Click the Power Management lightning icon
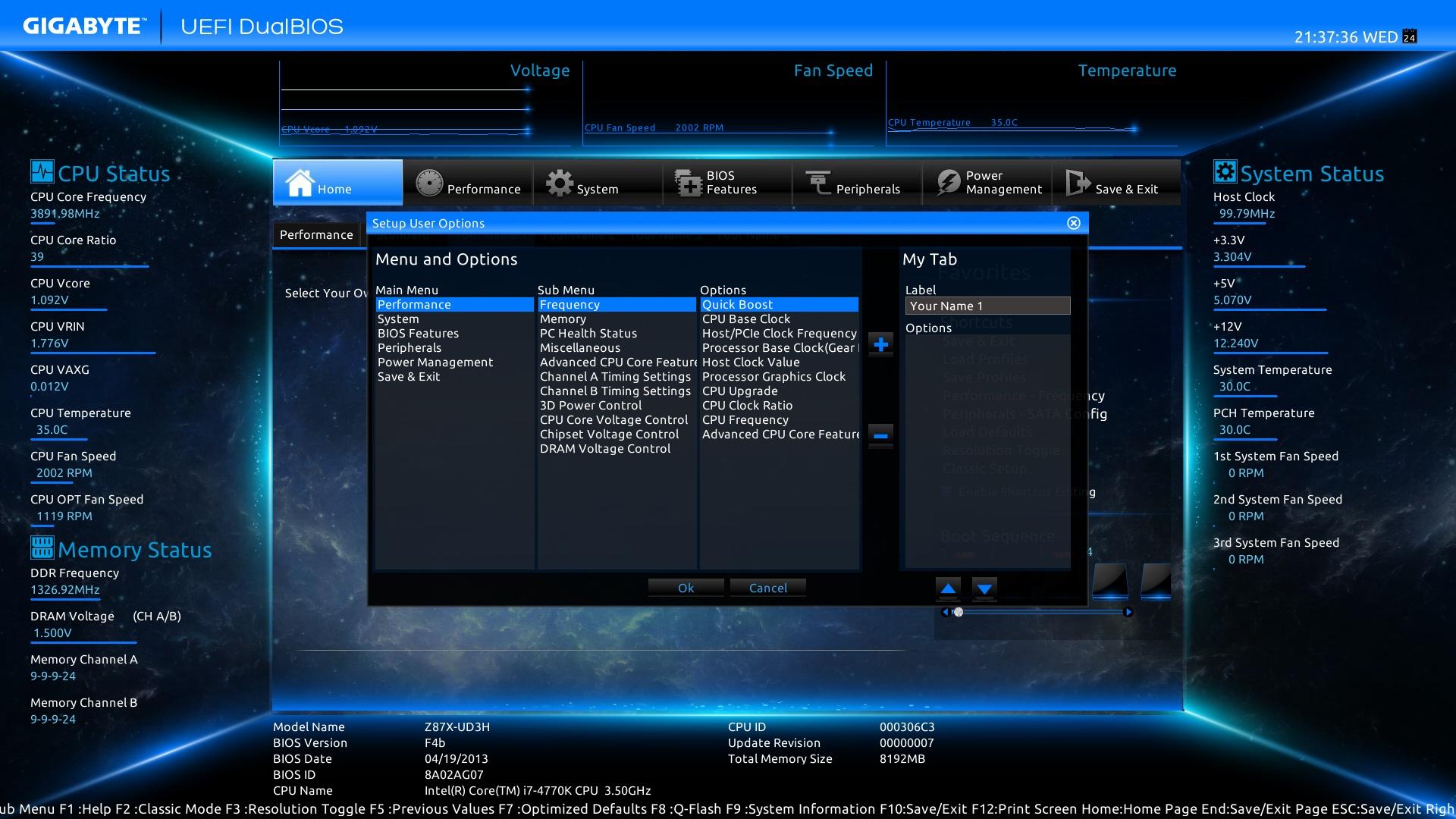Screen dimensions: 1456x819 tap(948, 183)
